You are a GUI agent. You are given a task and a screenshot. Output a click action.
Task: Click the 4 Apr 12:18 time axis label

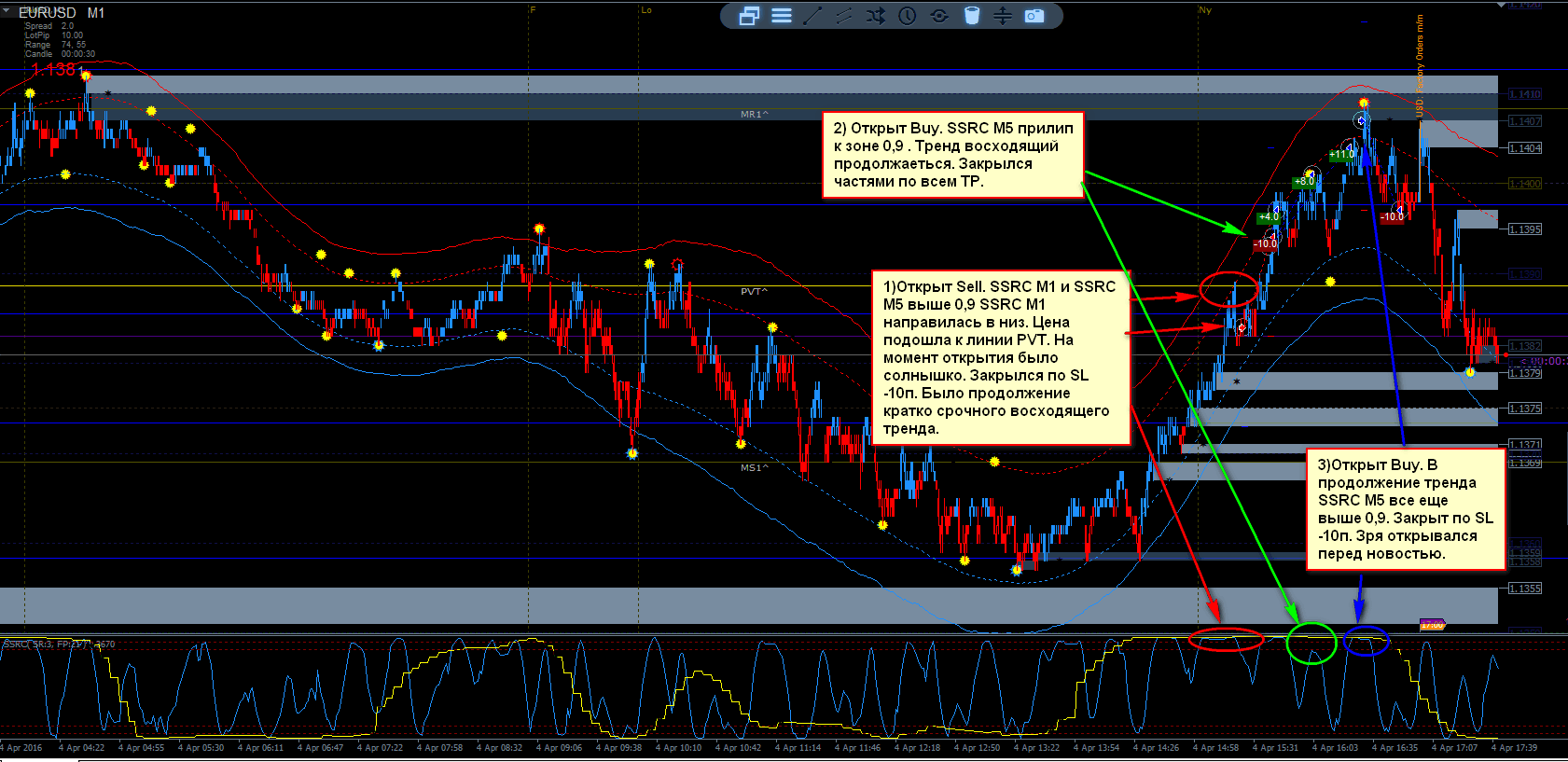tap(919, 747)
